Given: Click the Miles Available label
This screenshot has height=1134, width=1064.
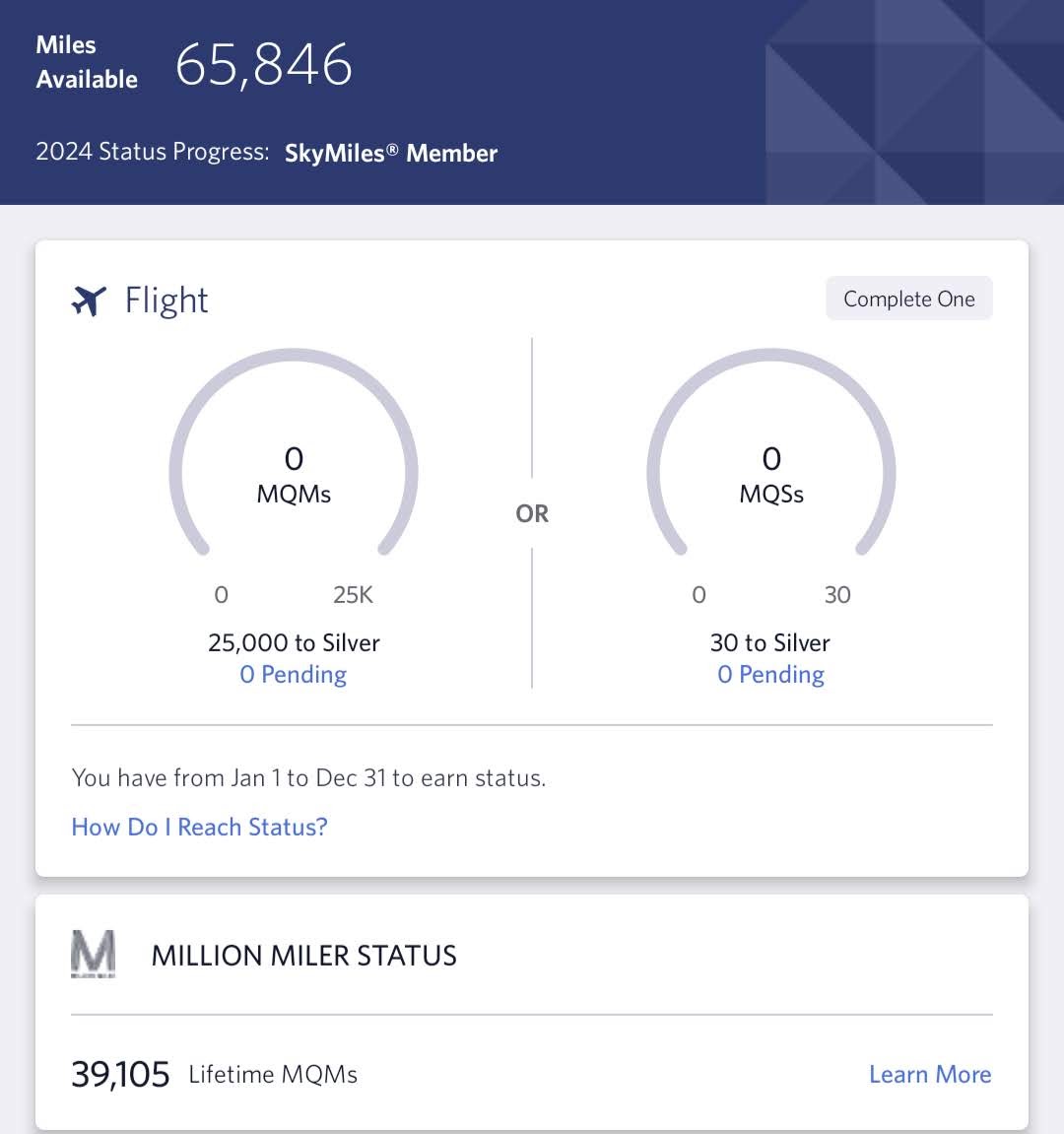Looking at the screenshot, I should [x=87, y=62].
